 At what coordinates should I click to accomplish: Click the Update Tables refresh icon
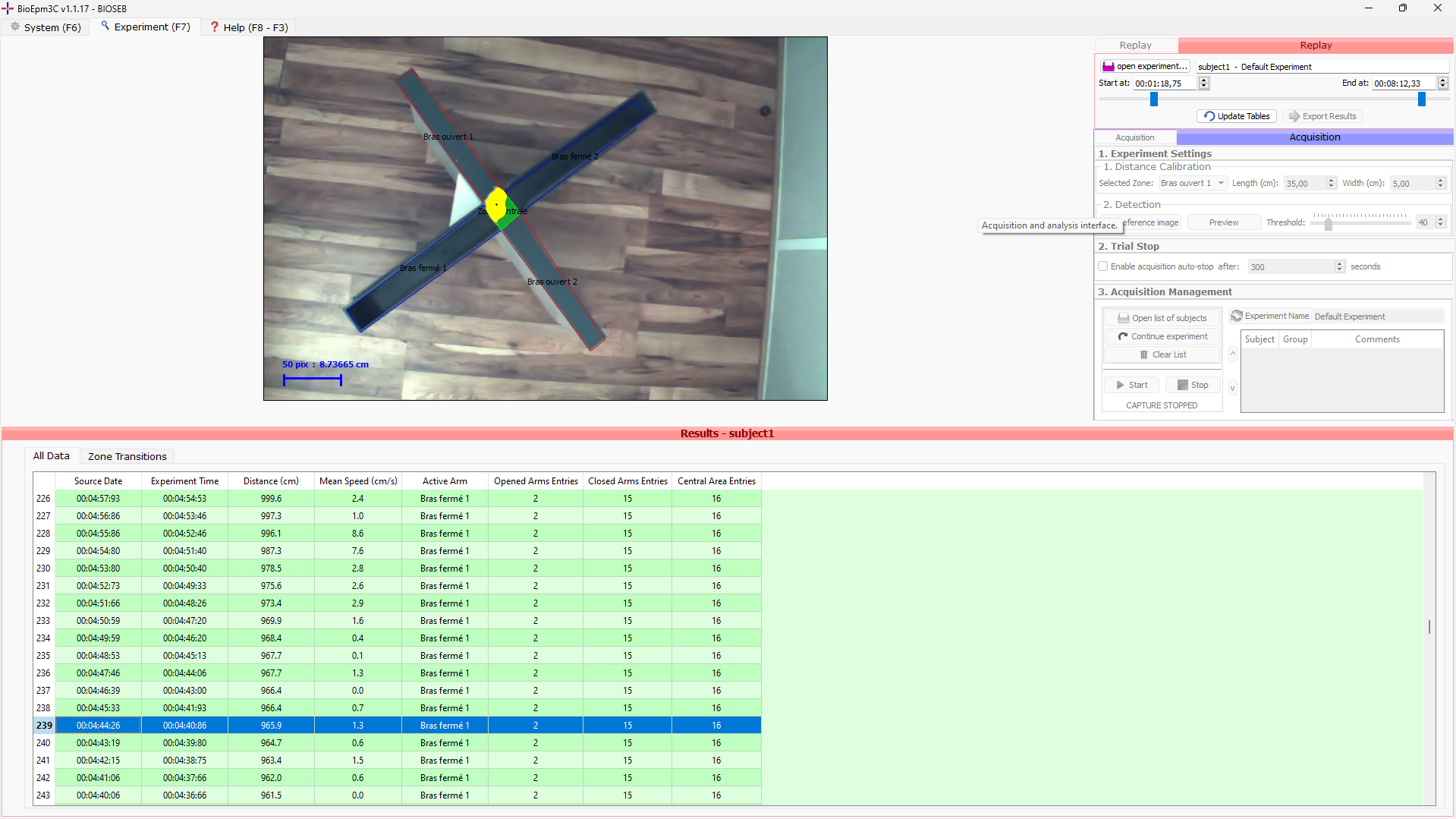1209,116
